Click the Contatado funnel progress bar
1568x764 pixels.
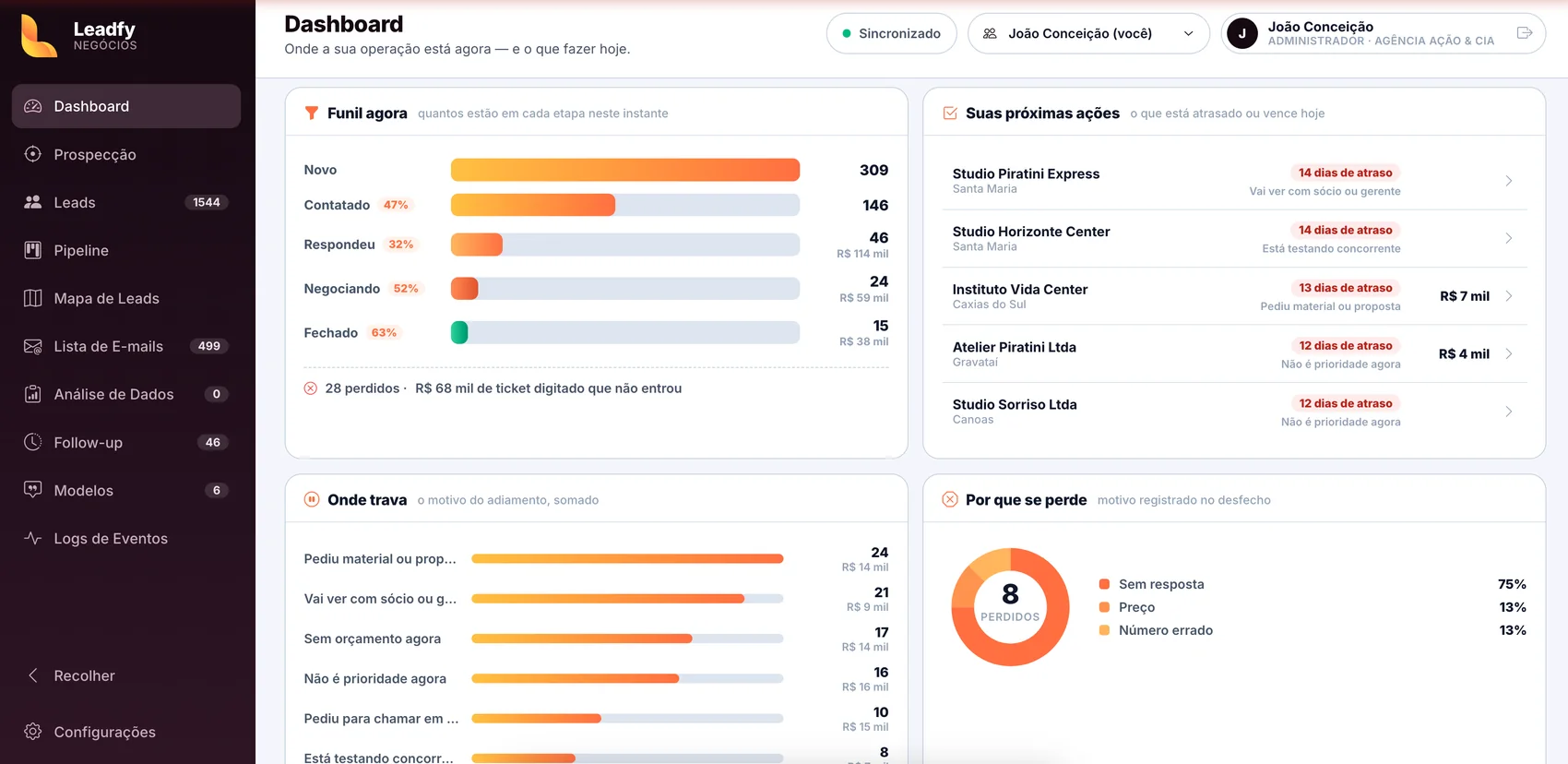[625, 205]
